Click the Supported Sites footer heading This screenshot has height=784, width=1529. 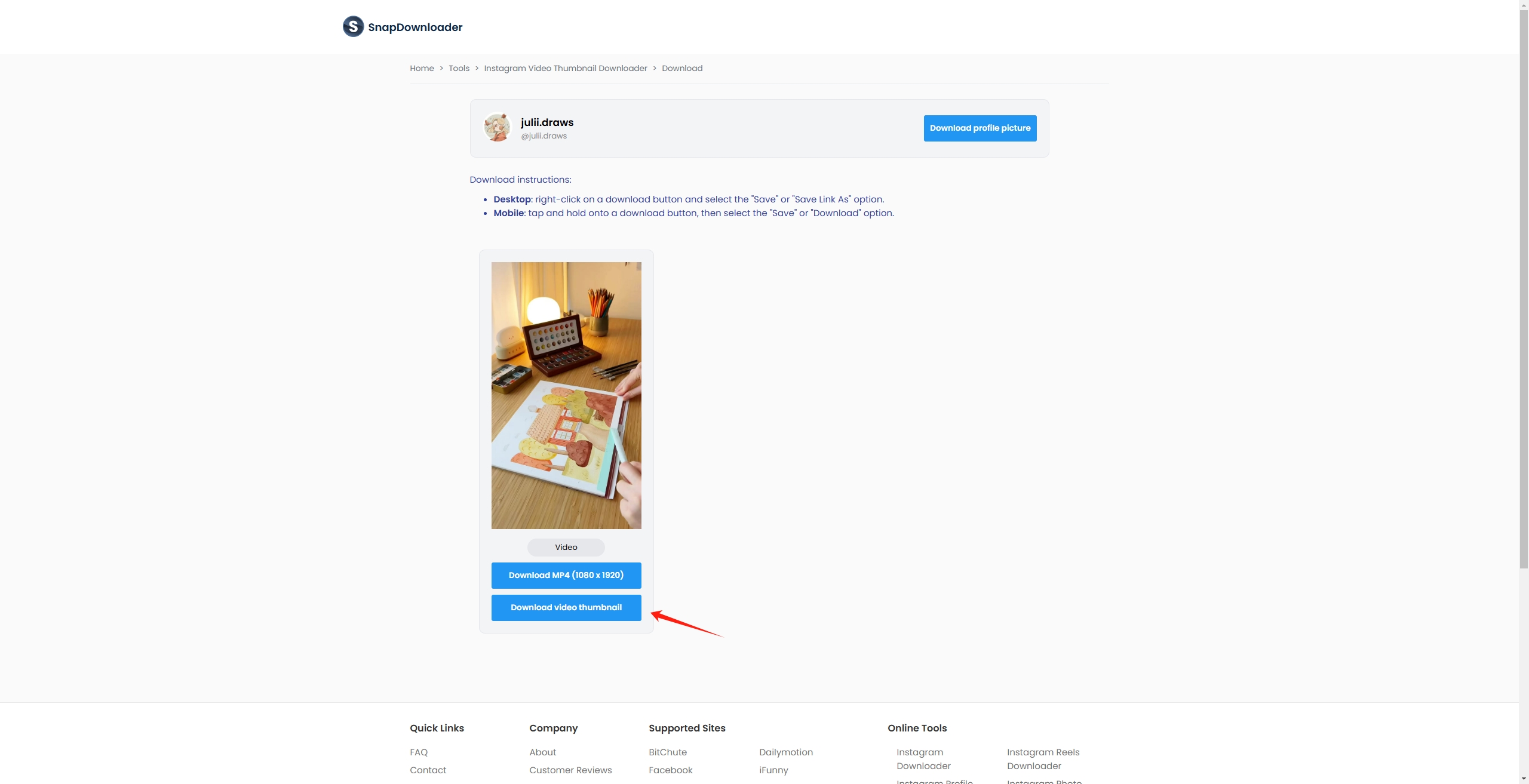pos(687,728)
